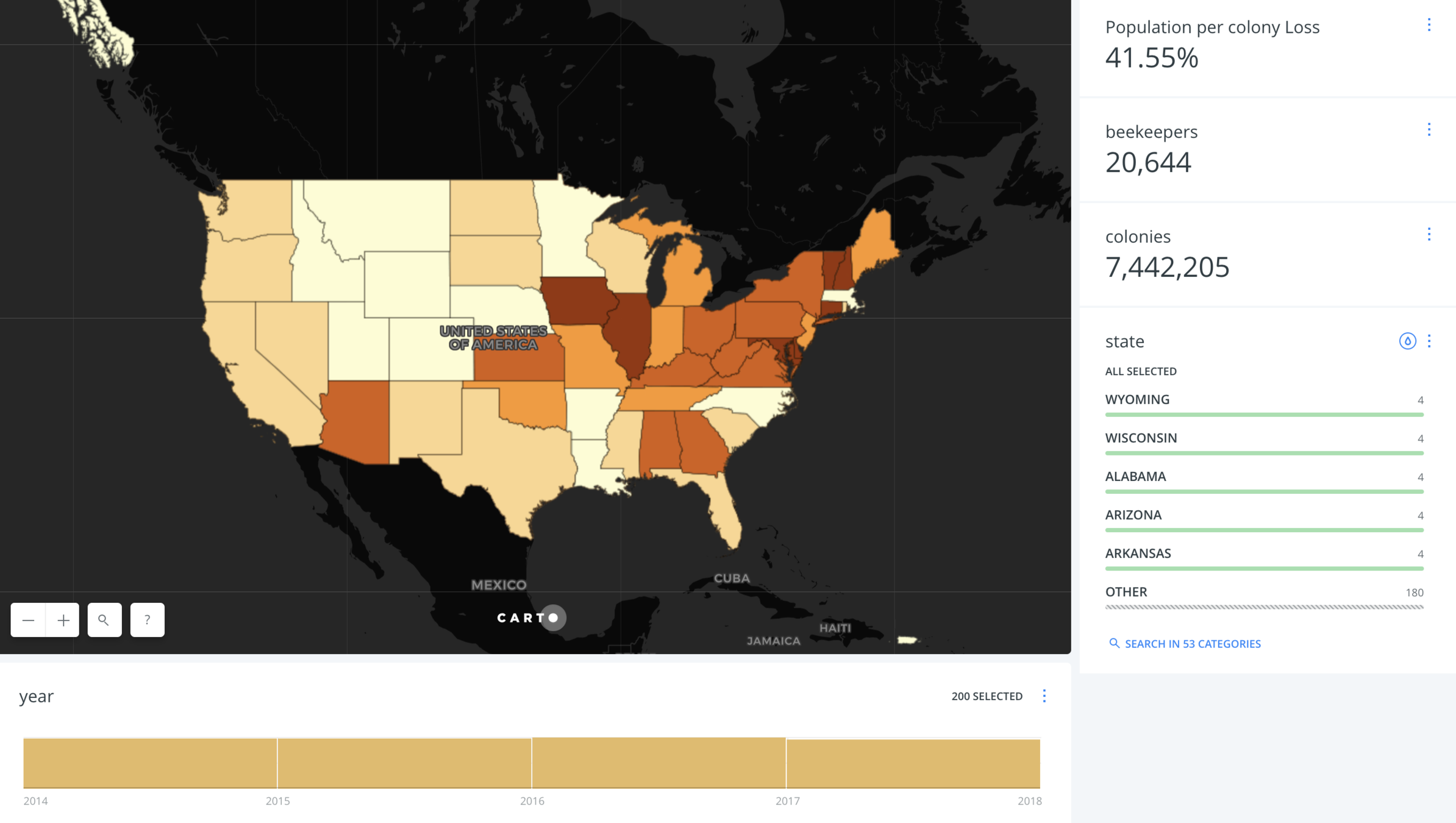
Task: Filter by ARIZONA in state widget
Action: 1133,515
